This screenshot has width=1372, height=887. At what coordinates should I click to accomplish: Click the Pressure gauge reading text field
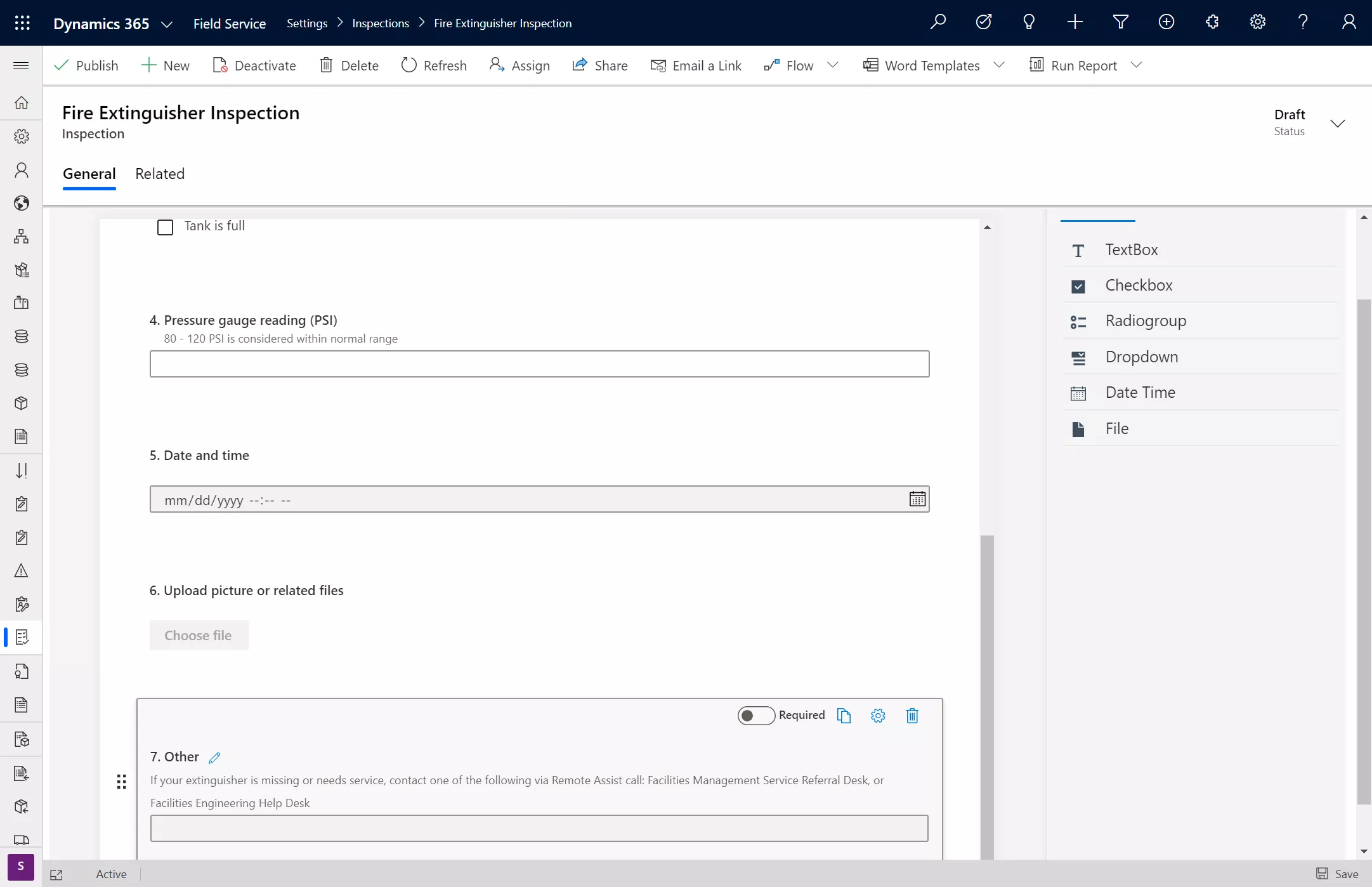pyautogui.click(x=539, y=364)
